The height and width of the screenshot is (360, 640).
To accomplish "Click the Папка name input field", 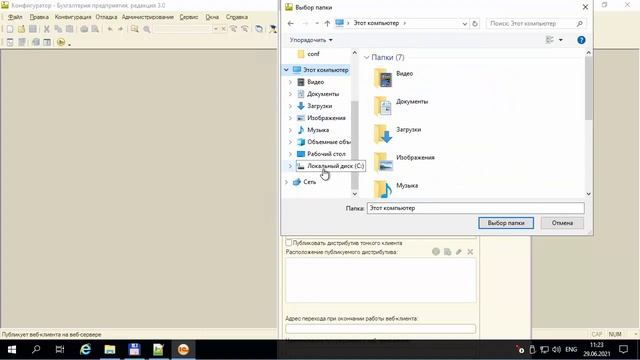I will click(476, 208).
